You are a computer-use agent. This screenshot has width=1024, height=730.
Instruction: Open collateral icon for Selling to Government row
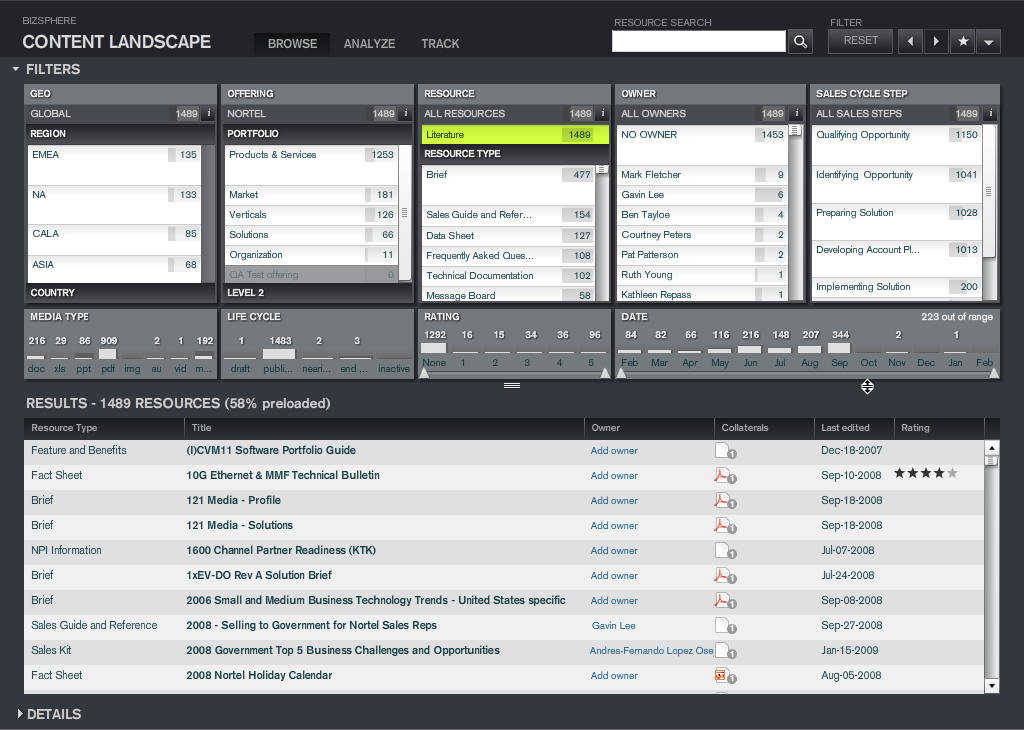pyautogui.click(x=725, y=626)
